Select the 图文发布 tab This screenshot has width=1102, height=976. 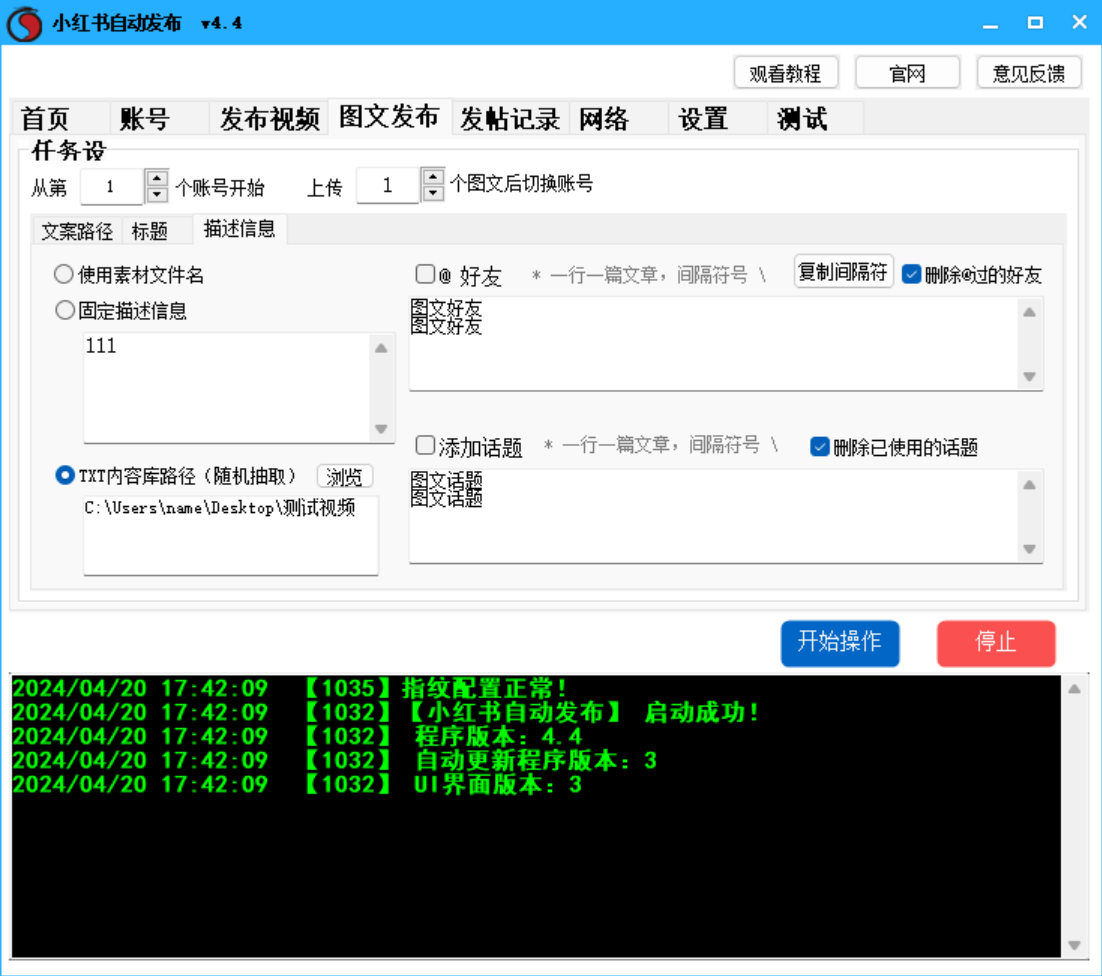click(389, 116)
